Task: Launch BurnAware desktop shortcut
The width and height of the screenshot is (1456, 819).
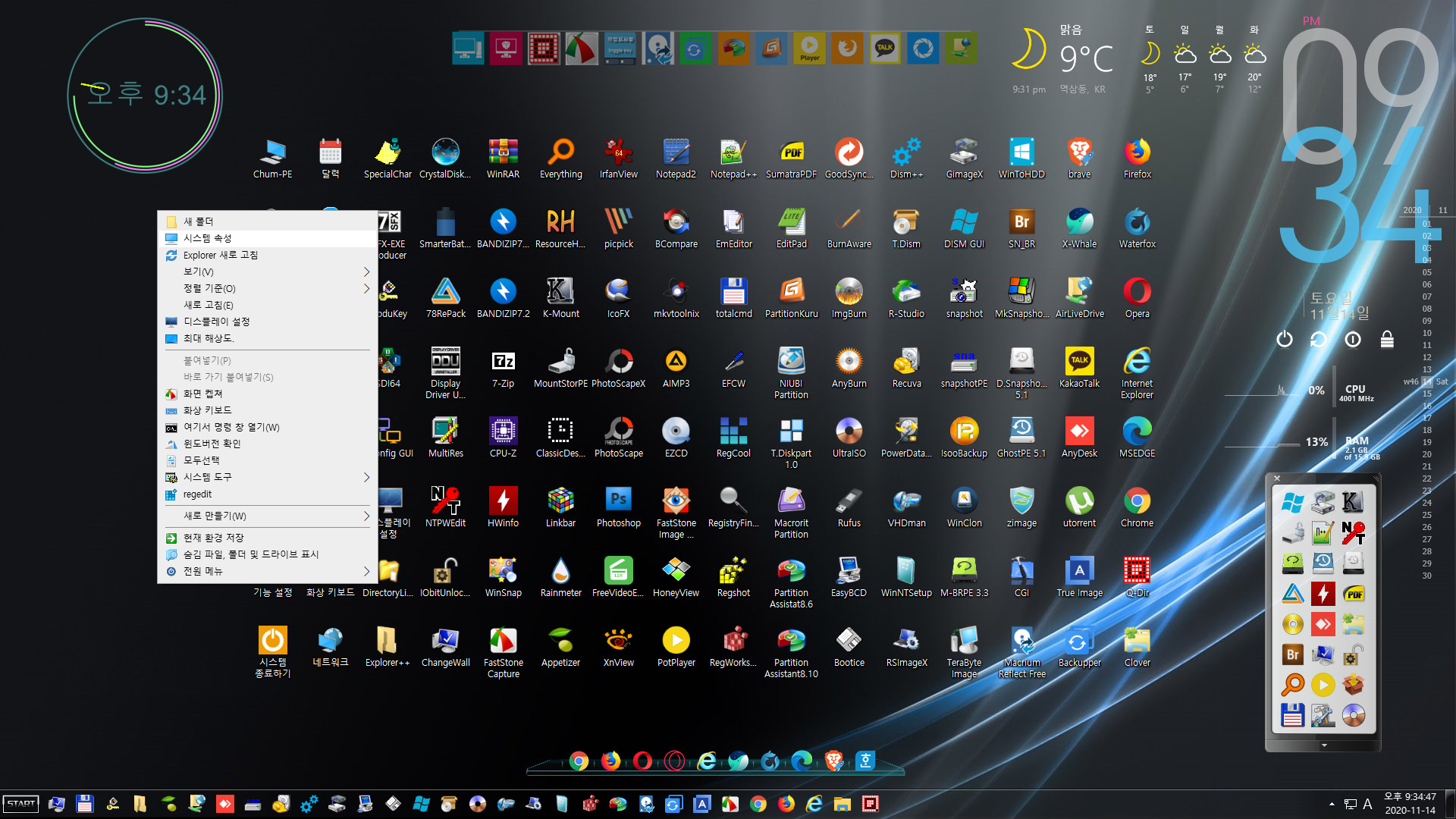Action: point(849,227)
